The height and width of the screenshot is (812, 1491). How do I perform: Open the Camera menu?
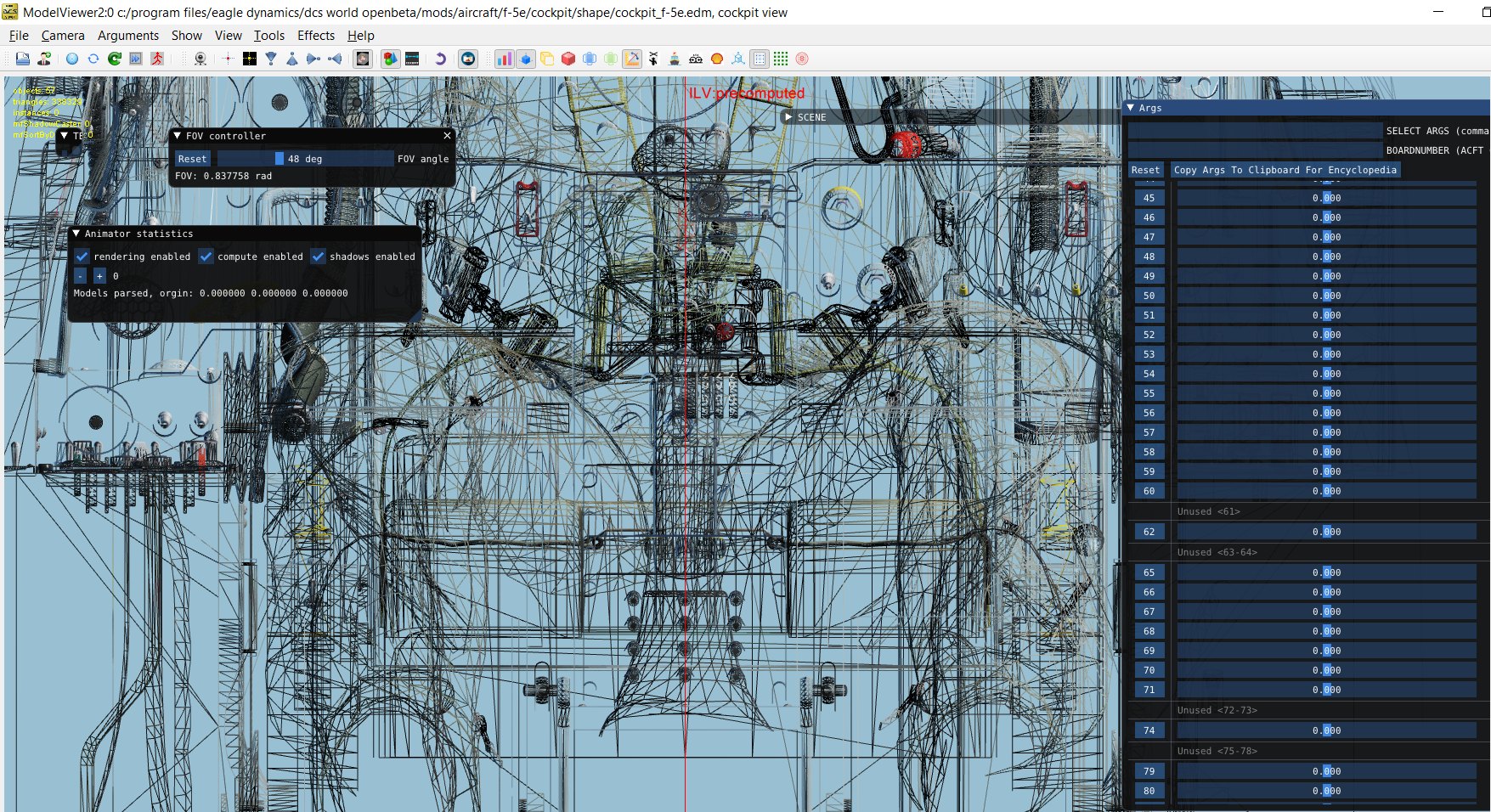tap(63, 35)
